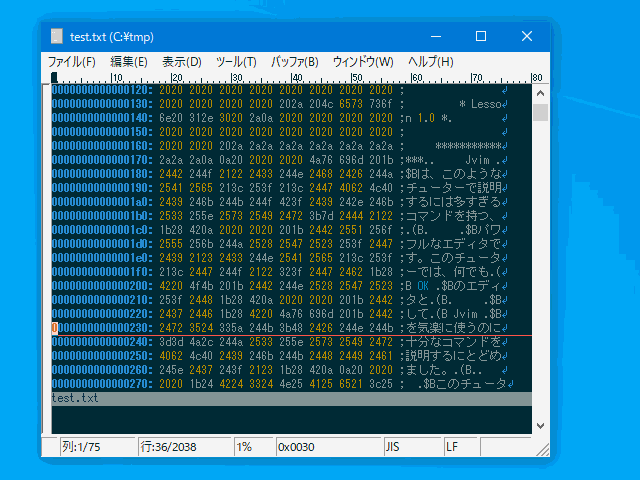Click hex value 3d3d on row 240
The height and width of the screenshot is (480, 640).
pyautogui.click(x=171, y=342)
